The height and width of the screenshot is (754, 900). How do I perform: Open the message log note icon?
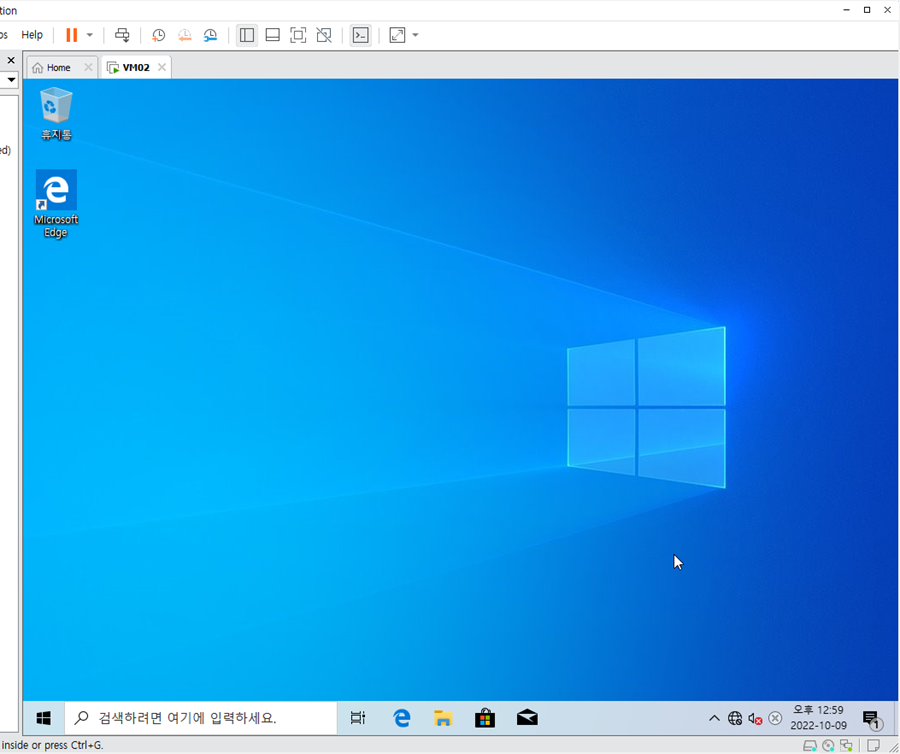873,745
